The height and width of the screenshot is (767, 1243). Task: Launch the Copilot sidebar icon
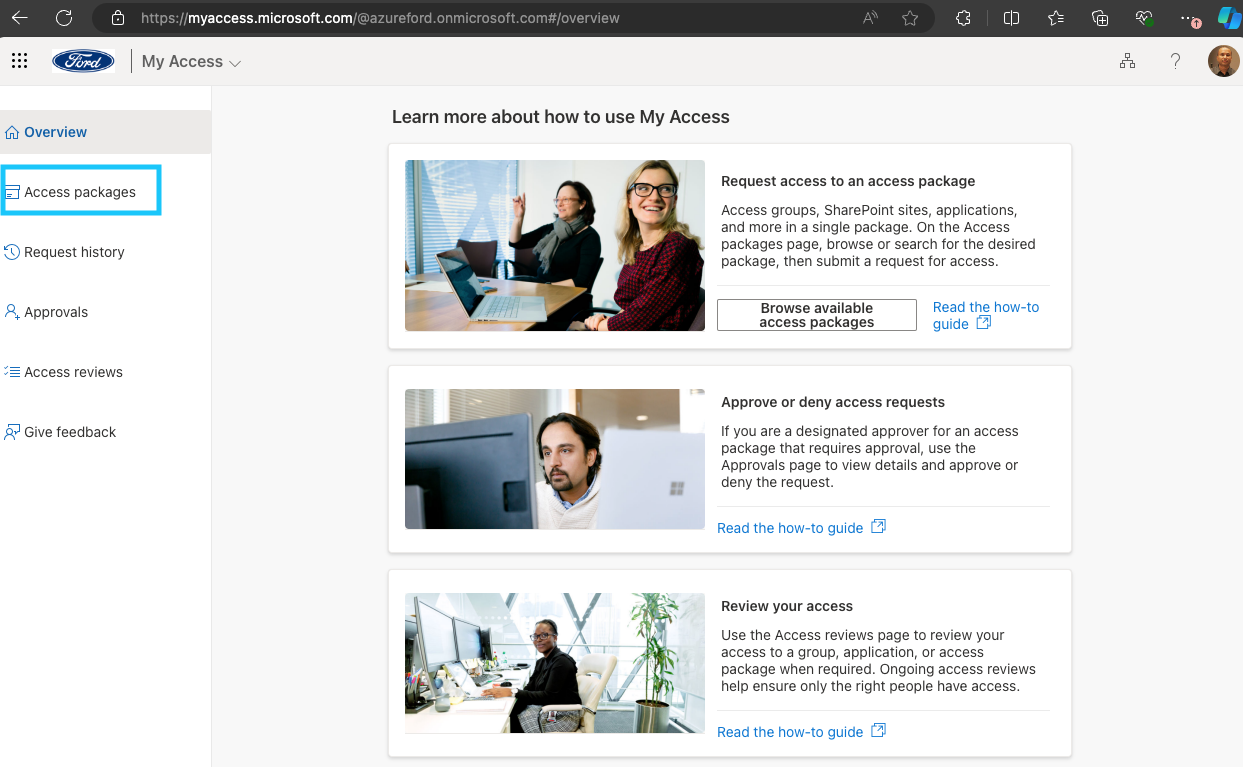pyautogui.click(x=1229, y=18)
